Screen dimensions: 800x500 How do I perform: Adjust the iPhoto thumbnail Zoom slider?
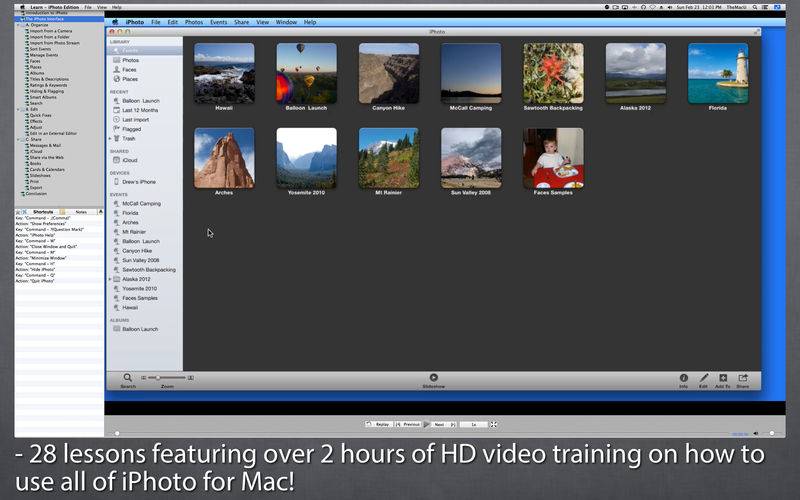[167, 378]
